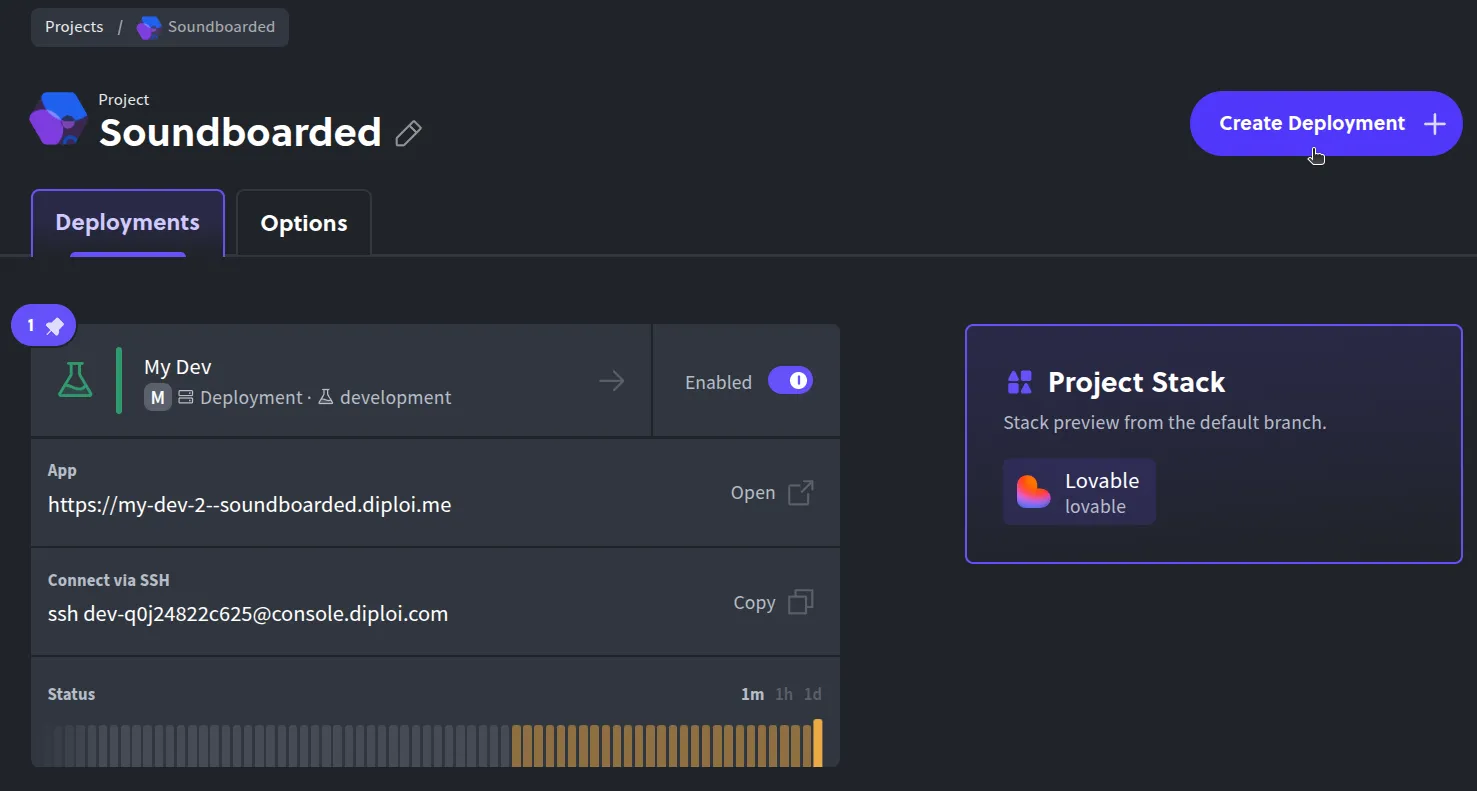Click Projects in the breadcrumb
This screenshot has height=791, width=1477.
[x=73, y=27]
